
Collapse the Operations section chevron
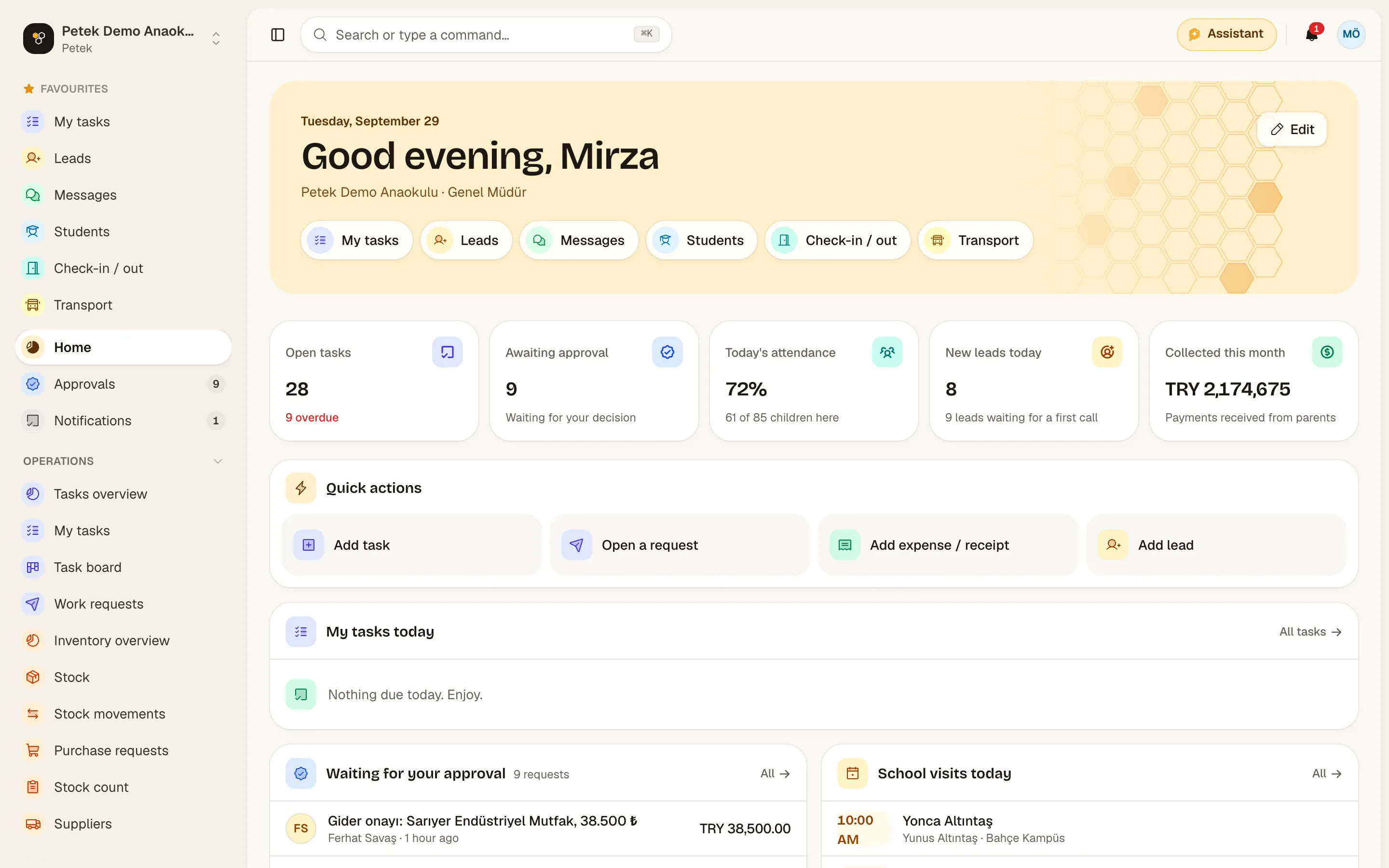[x=218, y=461]
